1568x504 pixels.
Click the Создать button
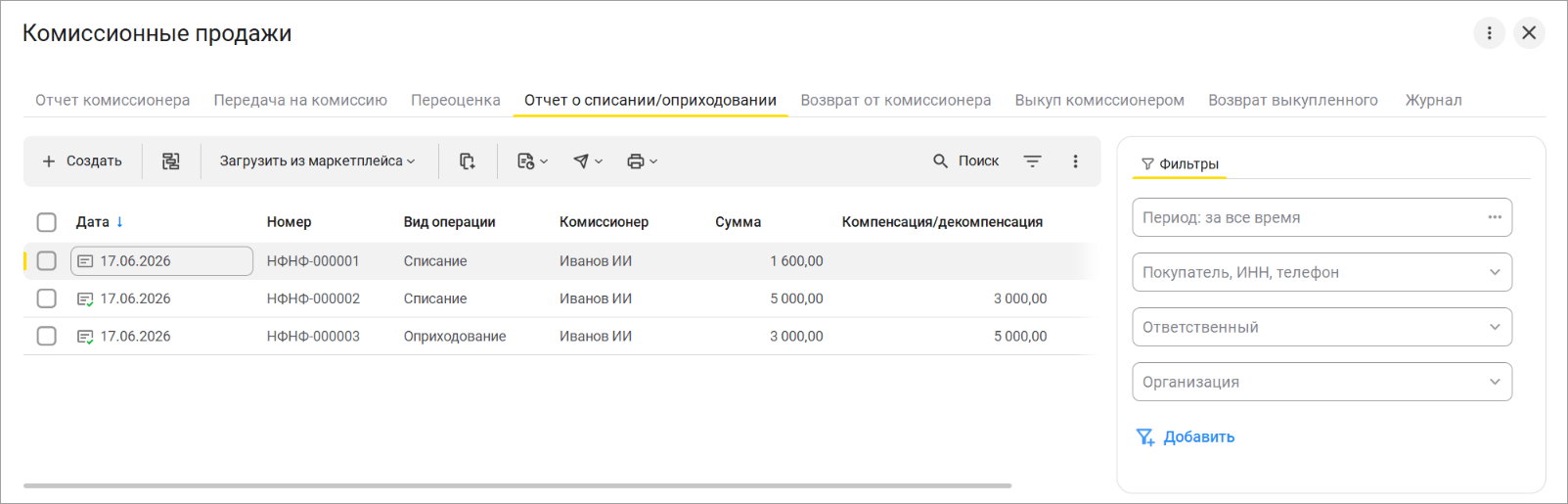click(x=82, y=160)
